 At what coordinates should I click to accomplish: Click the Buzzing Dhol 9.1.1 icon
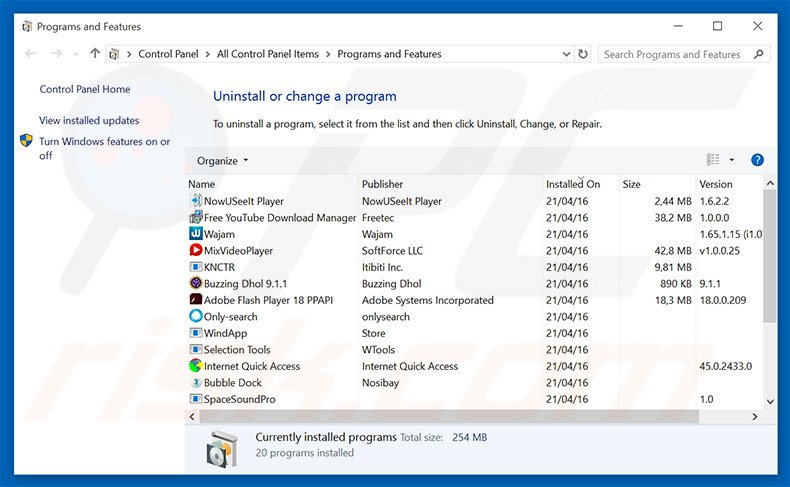click(x=195, y=283)
